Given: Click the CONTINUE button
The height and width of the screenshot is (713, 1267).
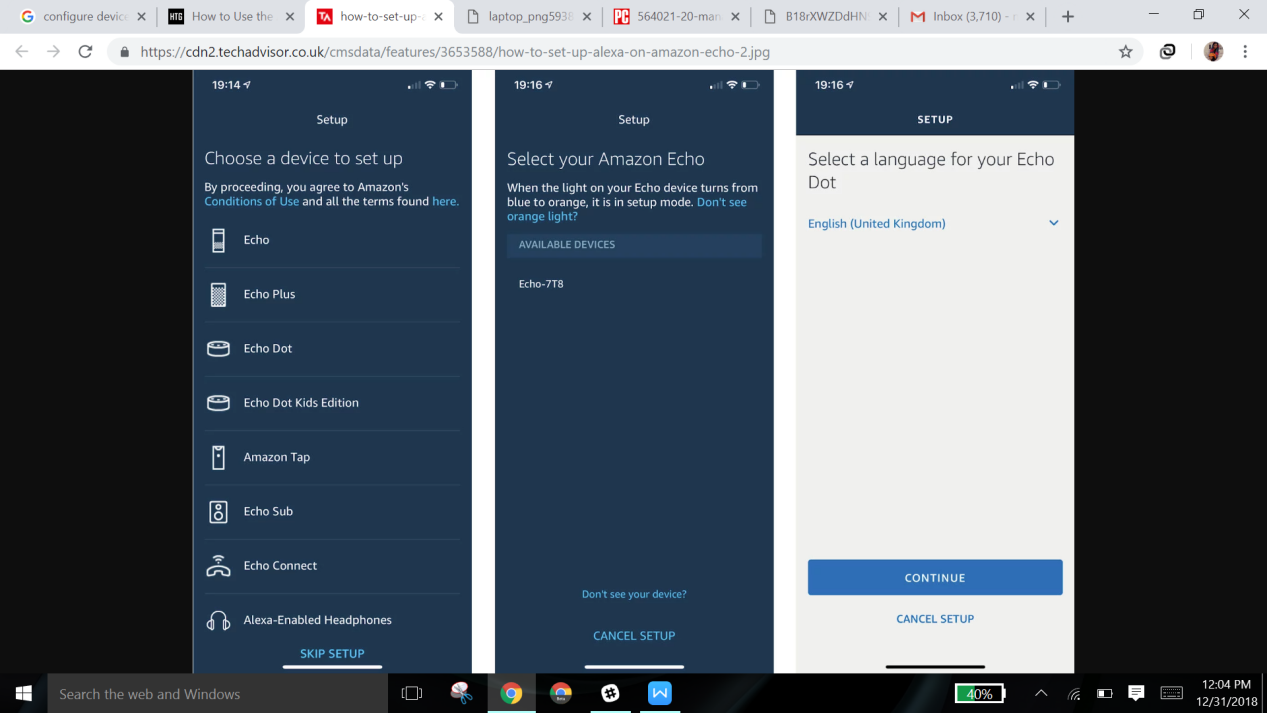Looking at the screenshot, I should pyautogui.click(x=935, y=577).
